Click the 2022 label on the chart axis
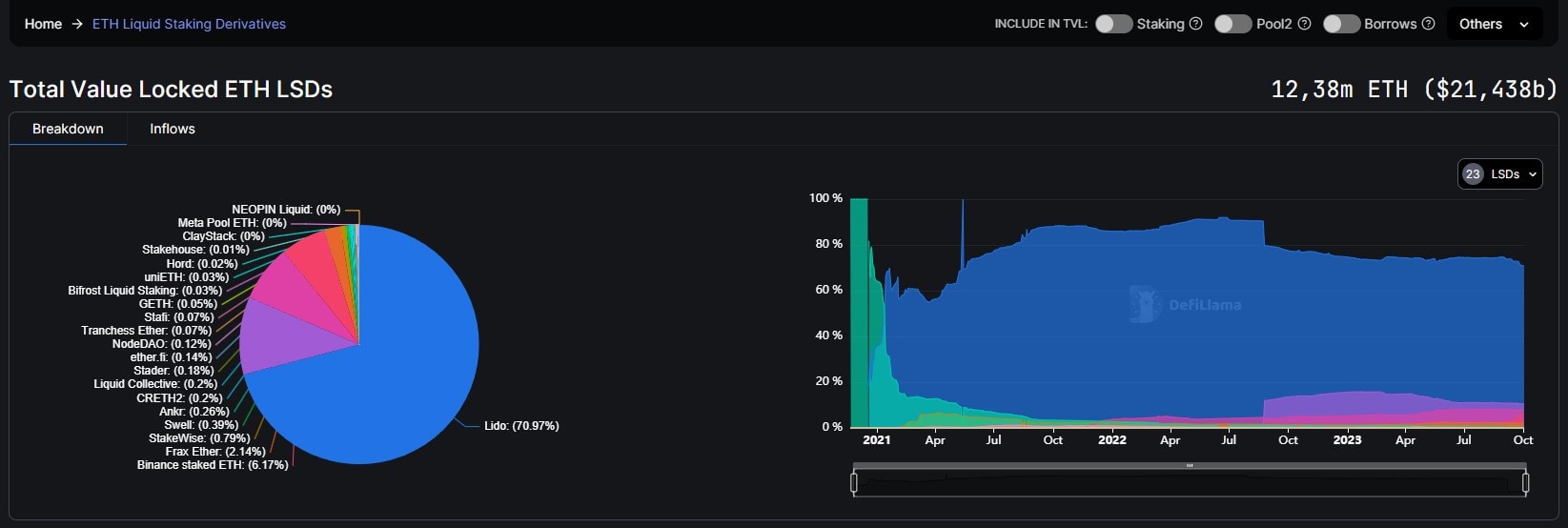 coord(1112,440)
